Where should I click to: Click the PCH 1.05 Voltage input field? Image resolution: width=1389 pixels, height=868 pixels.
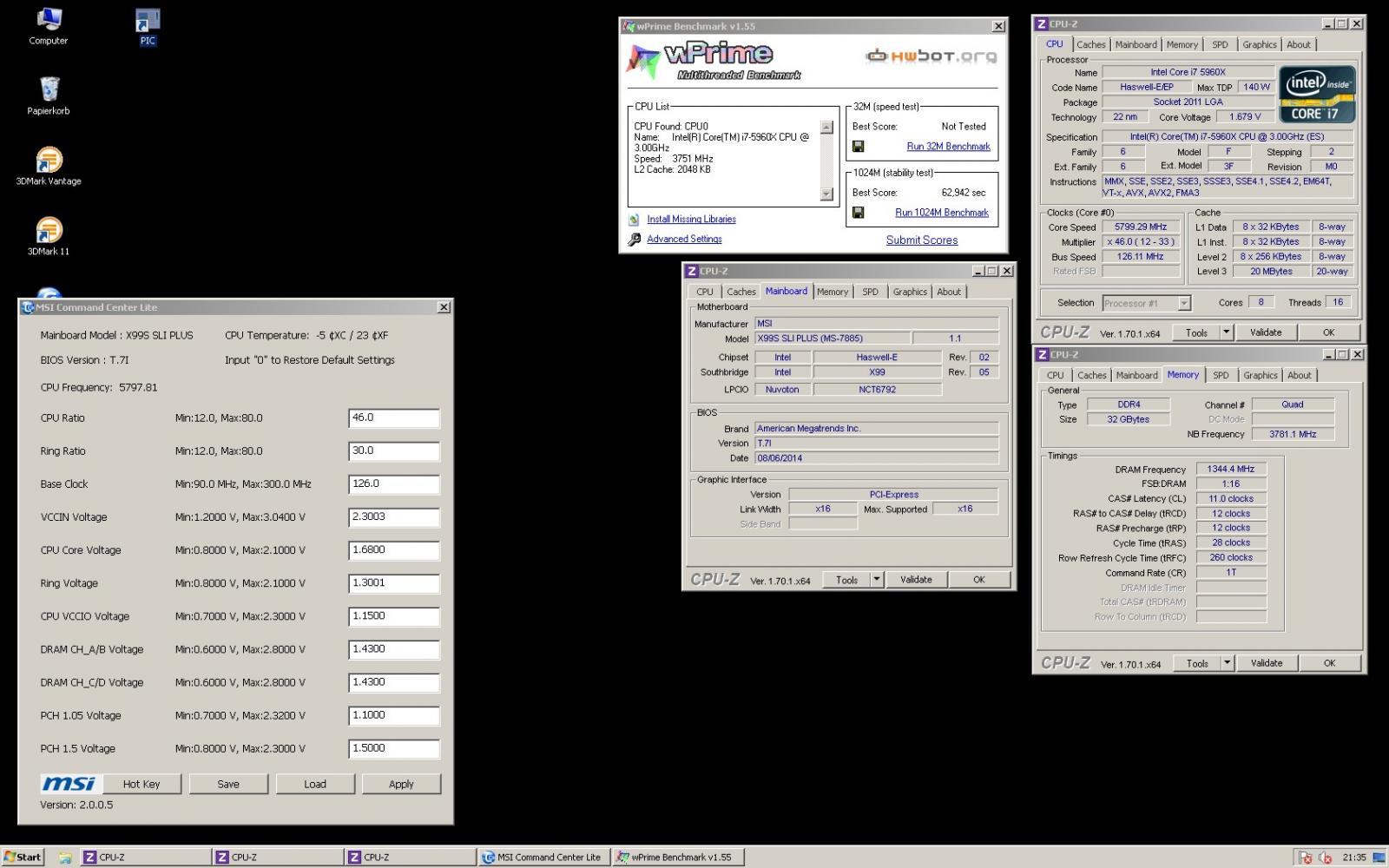coord(394,715)
